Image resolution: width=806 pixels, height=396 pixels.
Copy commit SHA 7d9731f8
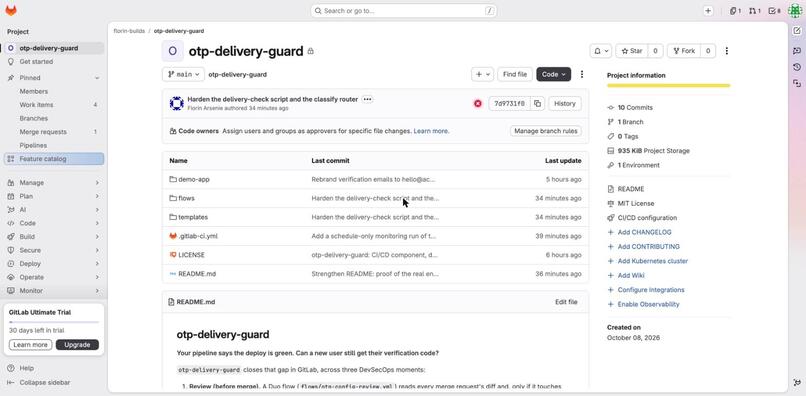(537, 103)
